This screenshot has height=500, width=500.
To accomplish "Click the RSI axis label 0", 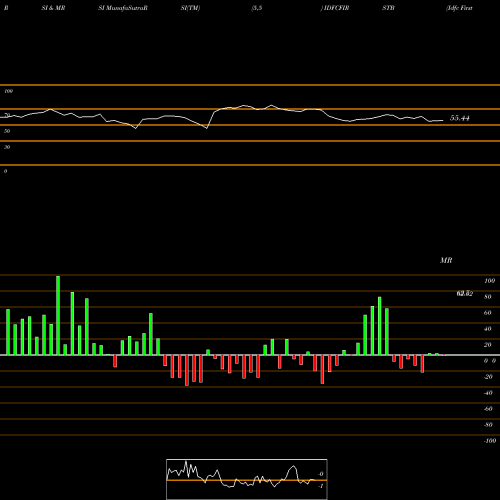I will [5, 171].
